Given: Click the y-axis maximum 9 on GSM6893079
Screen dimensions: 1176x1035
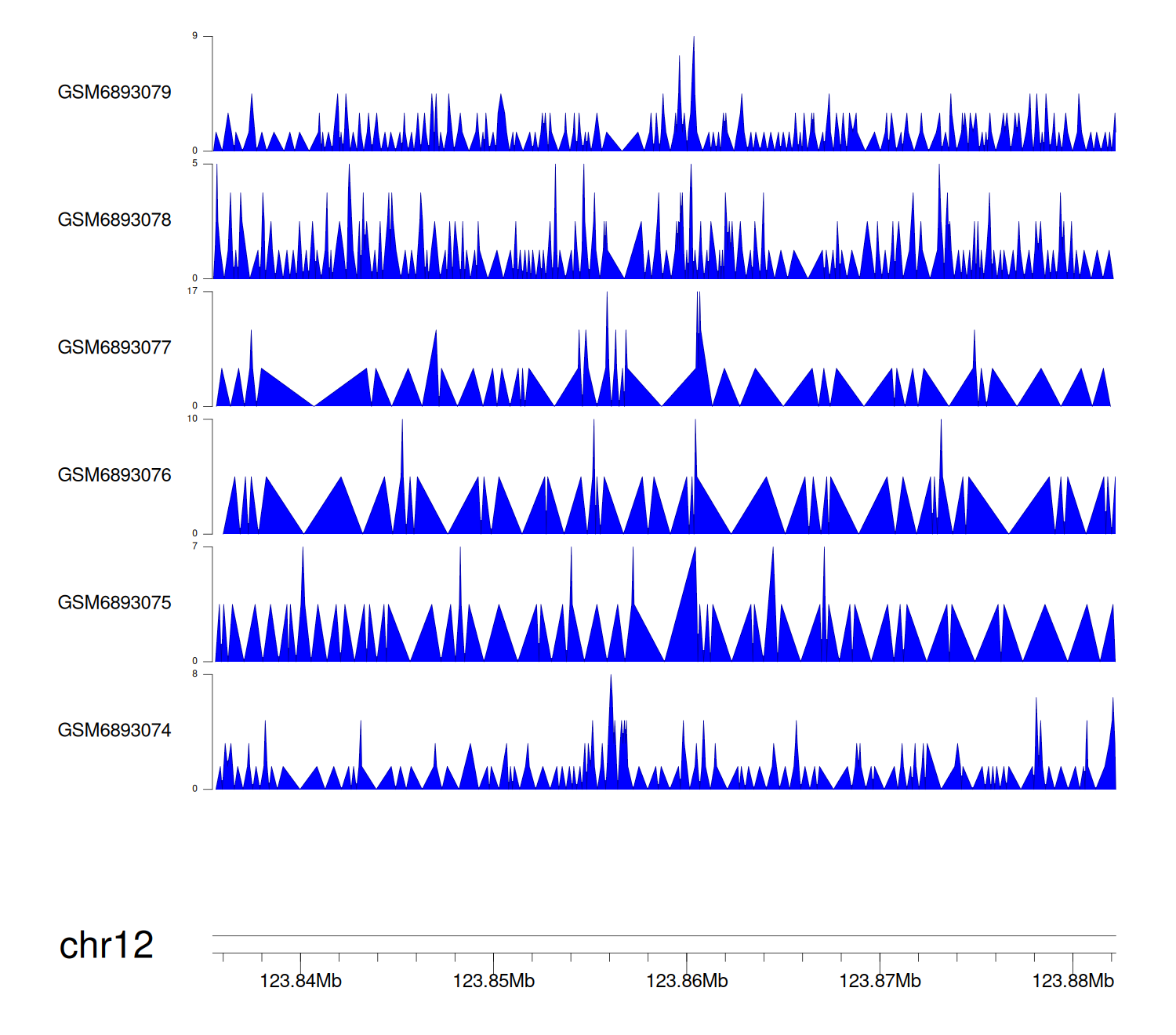Looking at the screenshot, I should pos(195,36).
